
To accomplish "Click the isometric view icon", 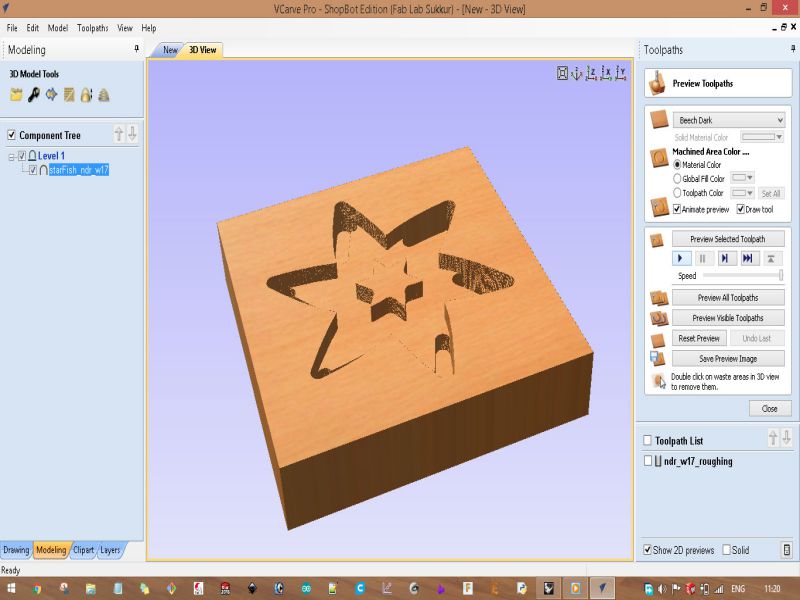I will (577, 73).
